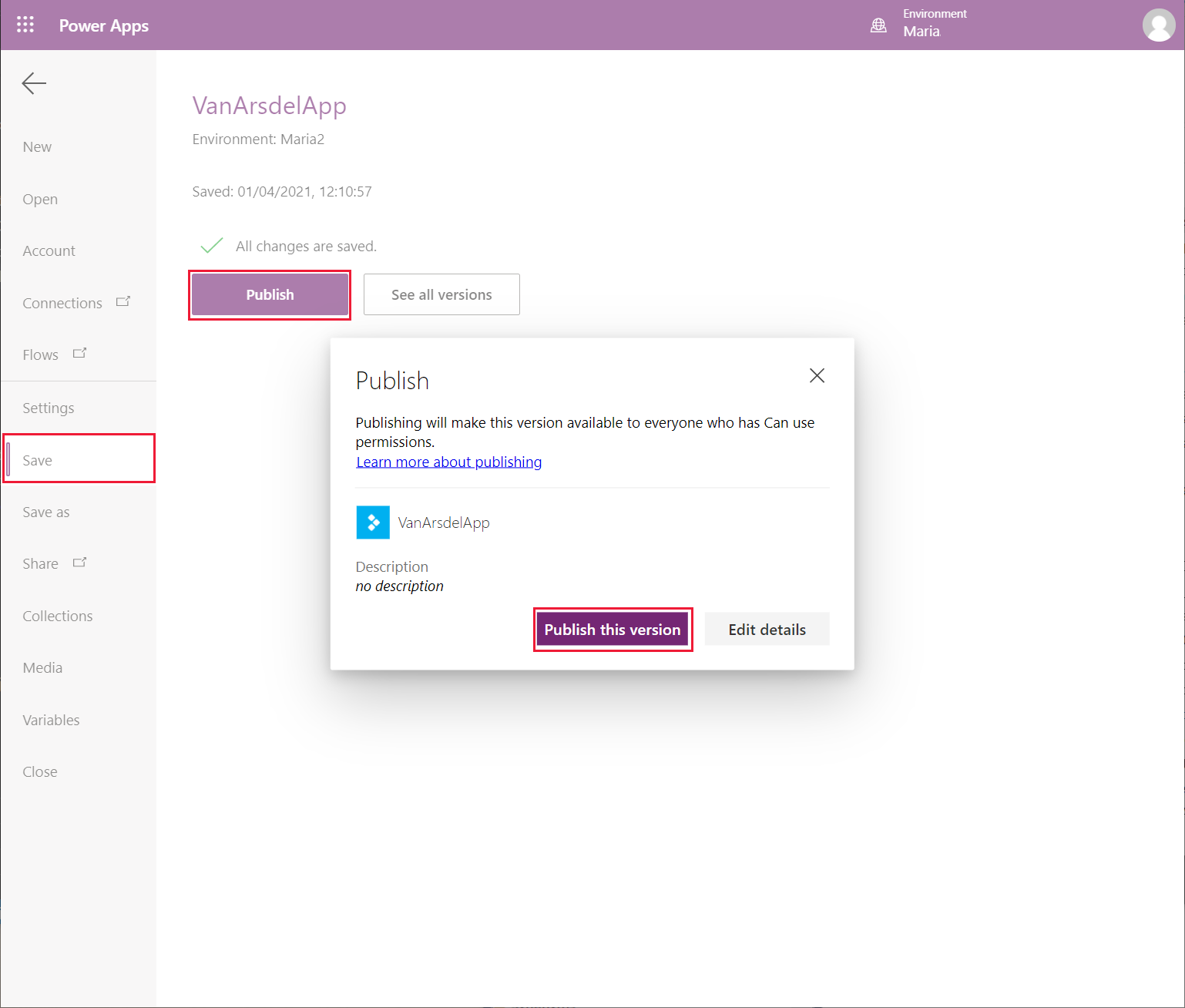The height and width of the screenshot is (1008, 1185).
Task: Click the 'Saved: 01/04/2021, 12:10:57' timestamp
Action: pos(282,192)
